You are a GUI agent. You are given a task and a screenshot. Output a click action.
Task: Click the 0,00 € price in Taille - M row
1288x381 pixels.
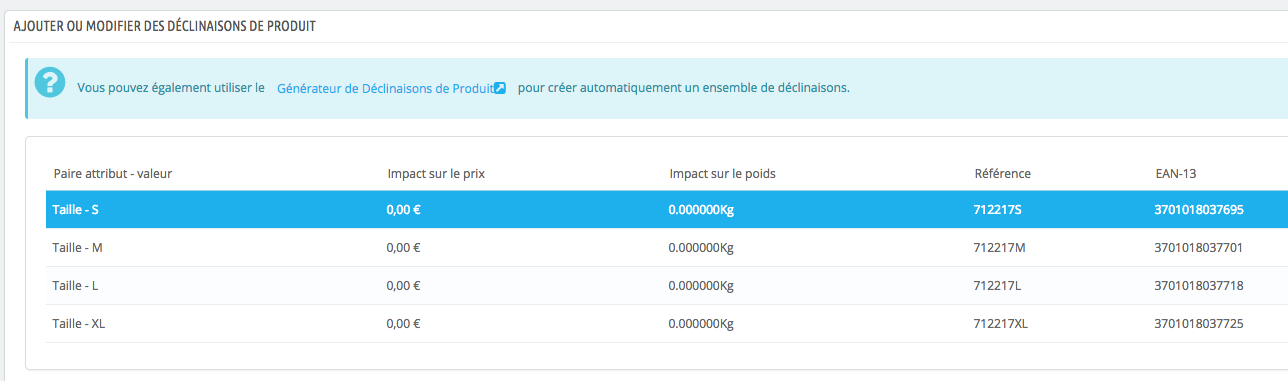pos(403,247)
